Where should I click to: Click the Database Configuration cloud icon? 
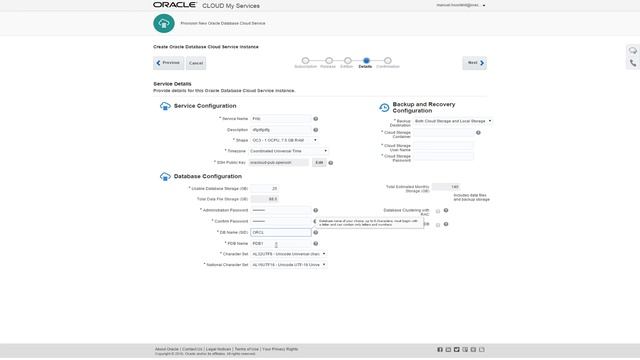(x=165, y=176)
